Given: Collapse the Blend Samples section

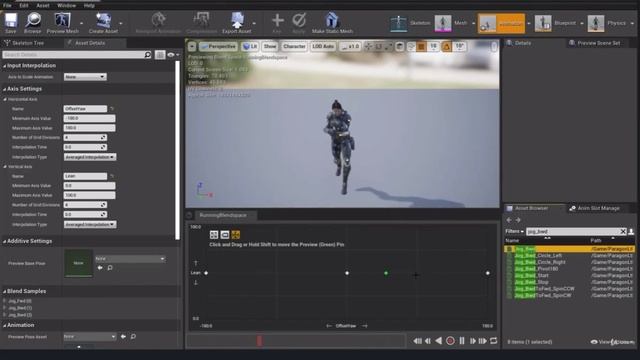Looking at the screenshot, I should (x=4, y=291).
